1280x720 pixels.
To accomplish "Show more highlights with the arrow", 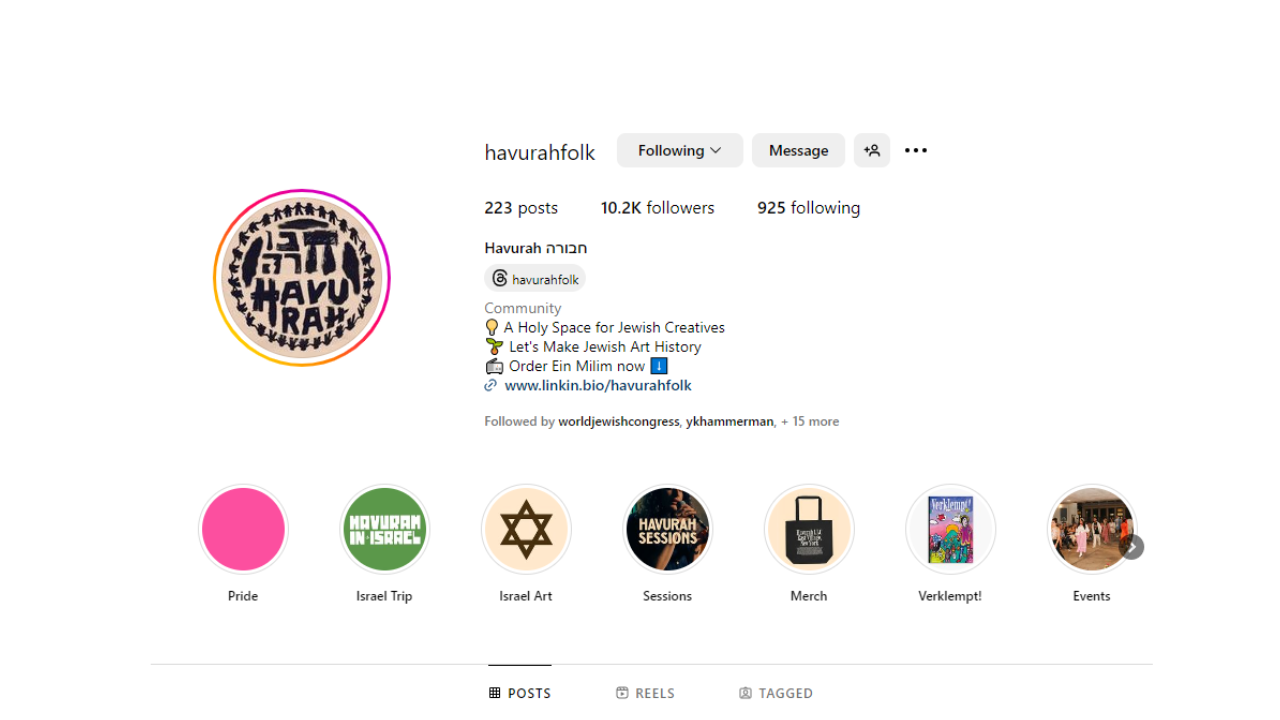I will point(1132,547).
